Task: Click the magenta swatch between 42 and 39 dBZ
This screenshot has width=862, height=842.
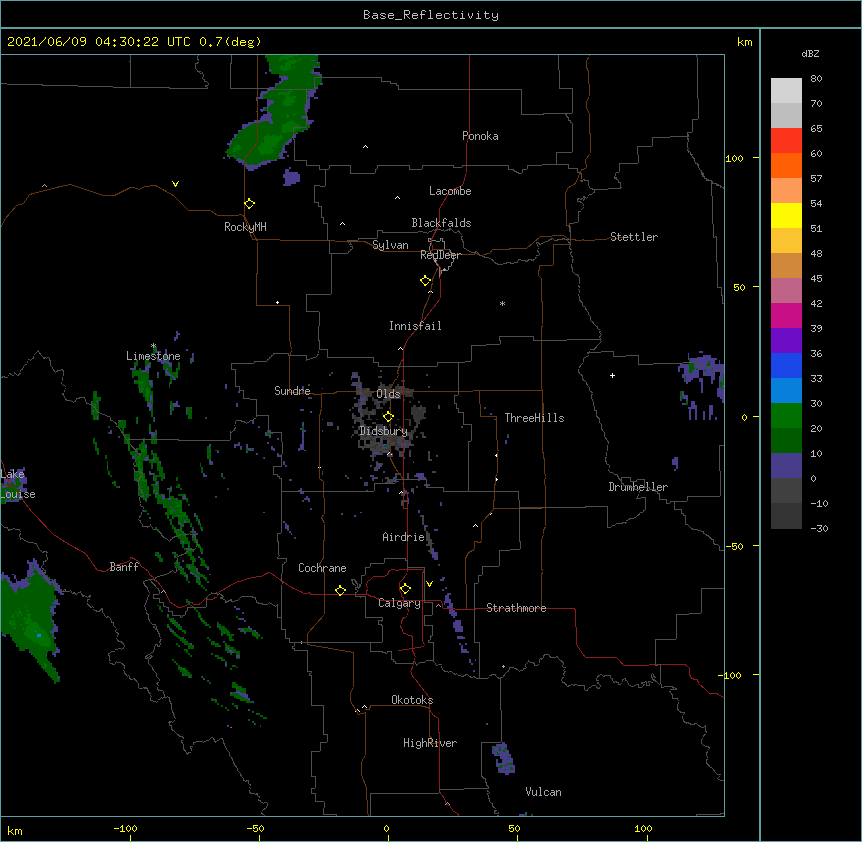Action: pyautogui.click(x=786, y=315)
